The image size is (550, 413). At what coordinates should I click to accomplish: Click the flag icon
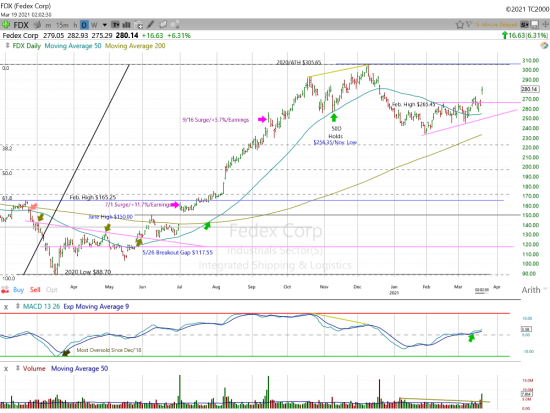click(468, 25)
